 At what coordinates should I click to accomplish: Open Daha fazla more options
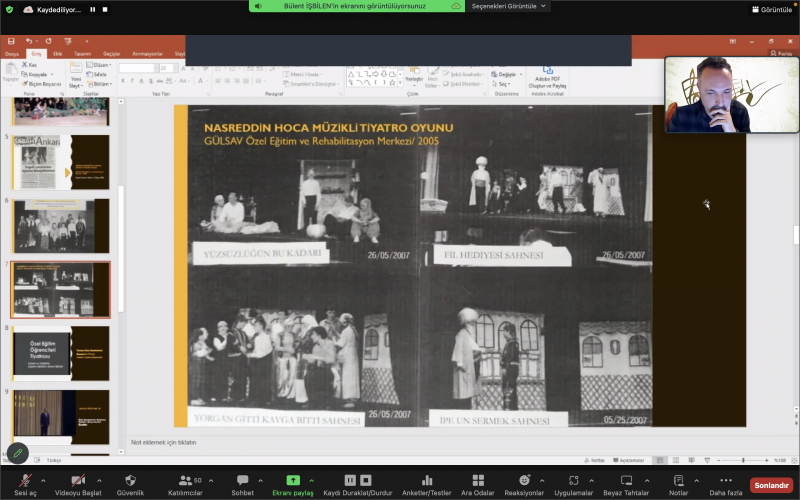726,485
